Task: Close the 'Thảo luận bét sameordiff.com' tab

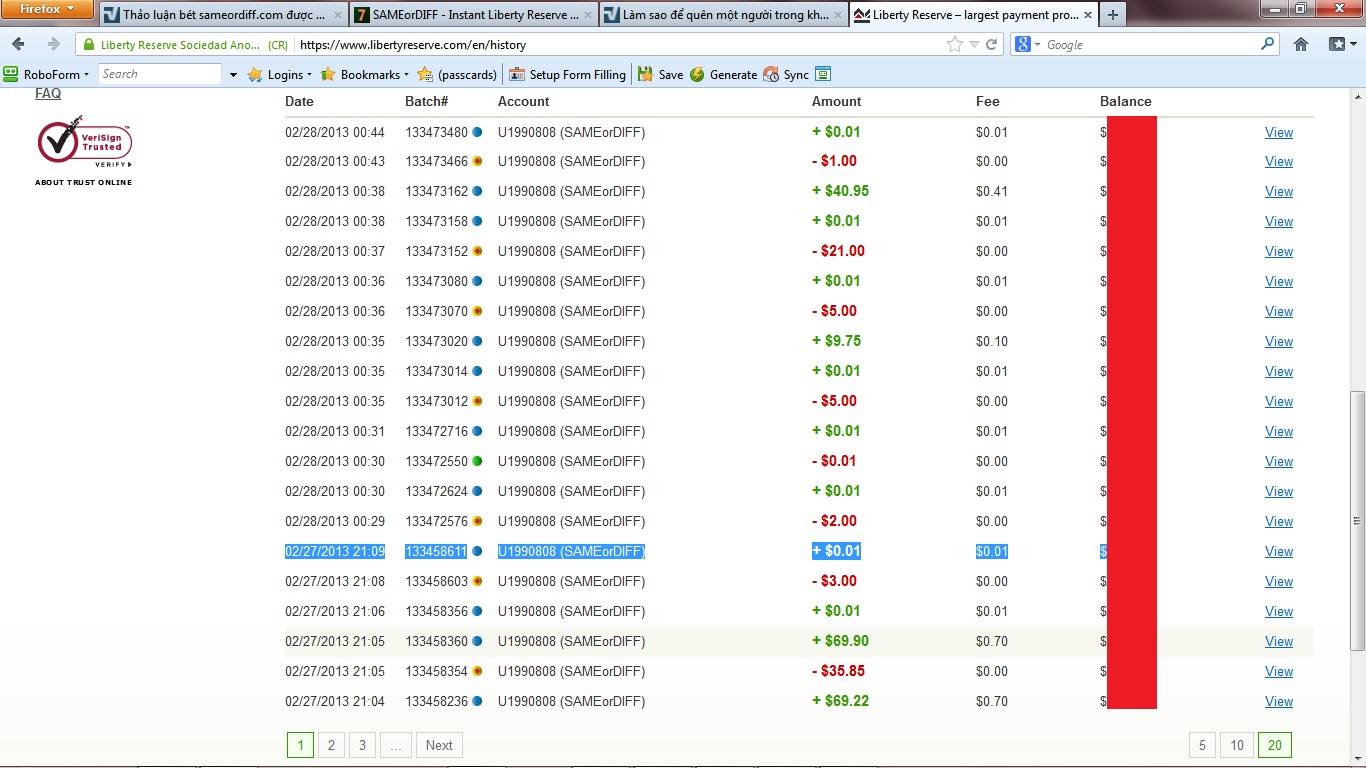Action: (336, 16)
